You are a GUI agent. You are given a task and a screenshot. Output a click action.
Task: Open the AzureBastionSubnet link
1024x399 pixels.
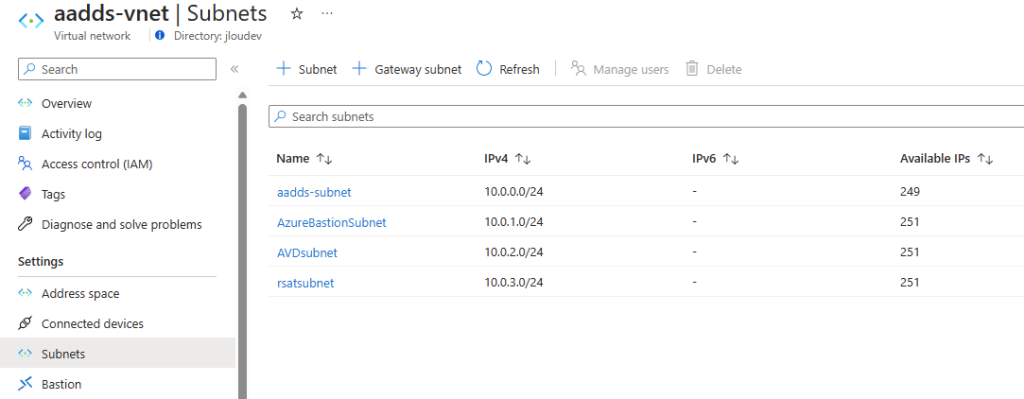[332, 222]
